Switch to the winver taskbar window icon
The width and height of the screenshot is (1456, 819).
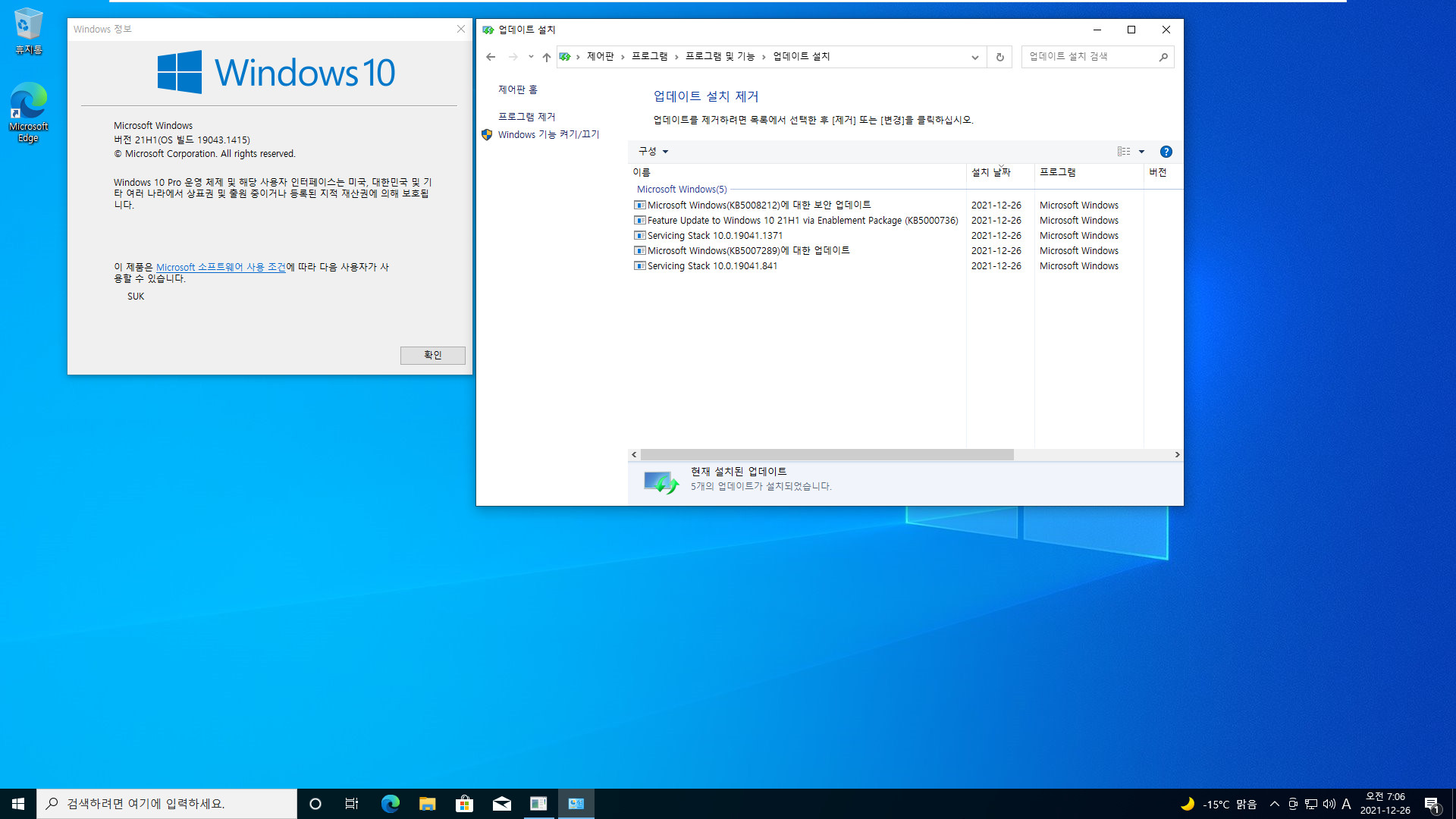click(538, 804)
